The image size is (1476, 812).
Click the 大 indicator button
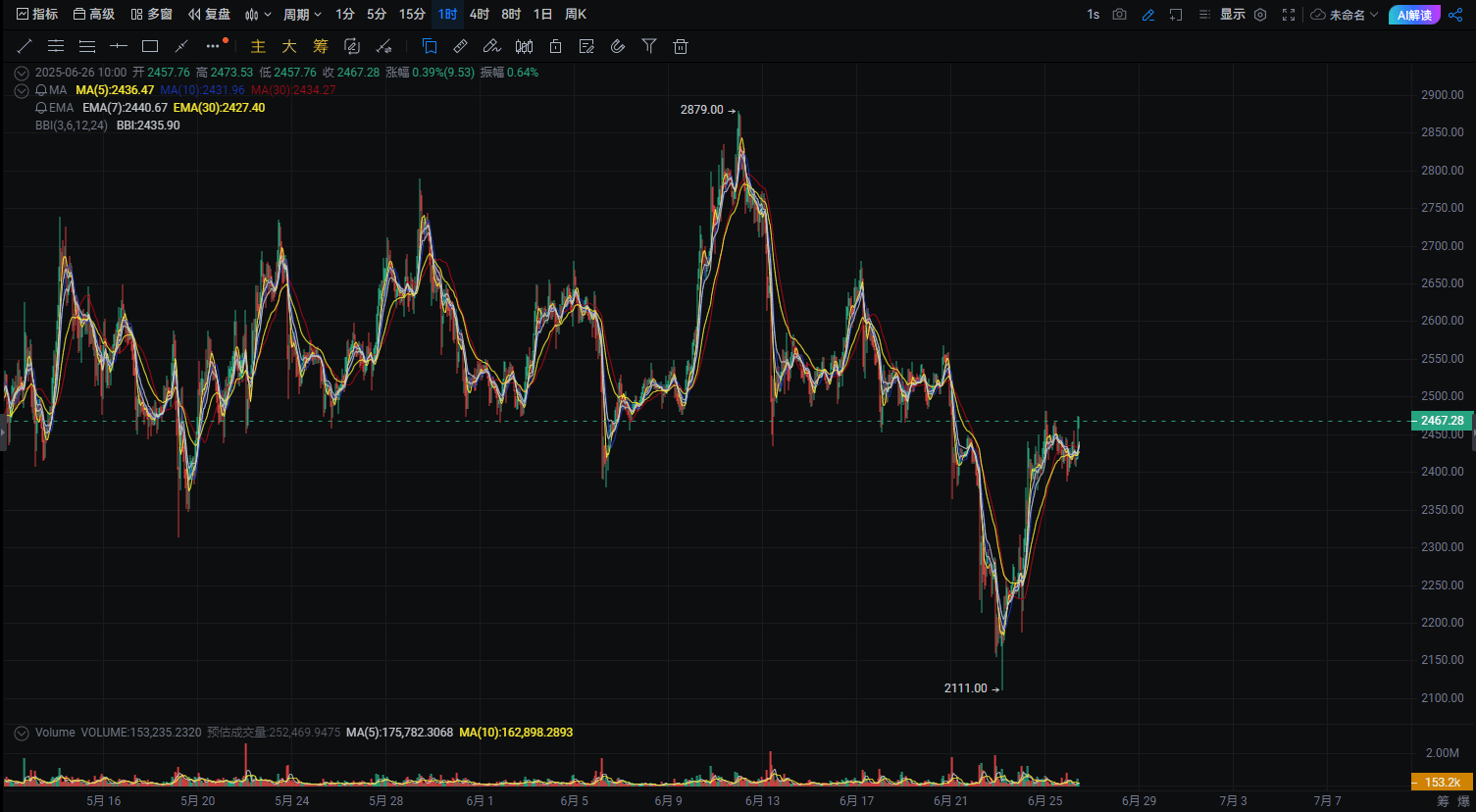289,46
